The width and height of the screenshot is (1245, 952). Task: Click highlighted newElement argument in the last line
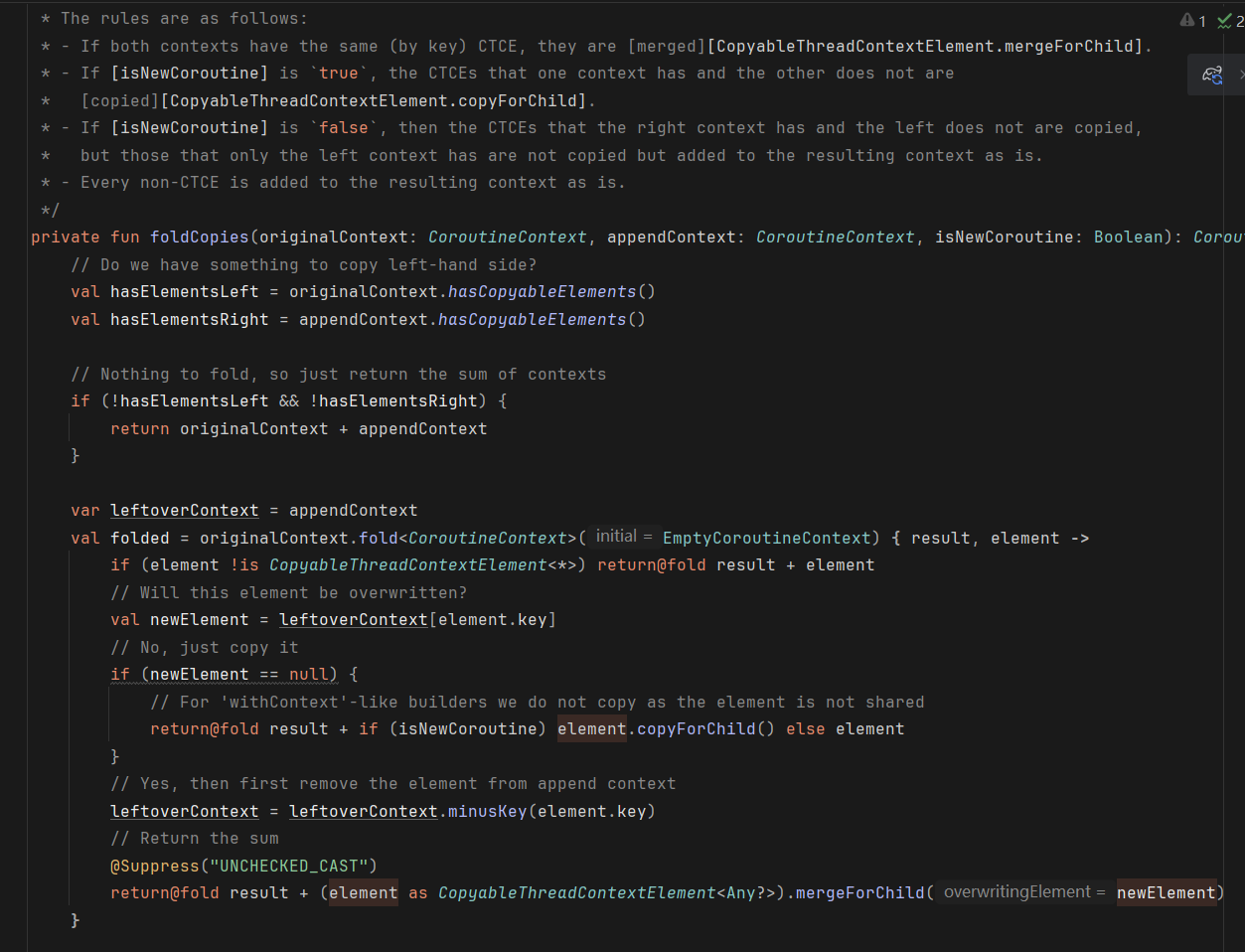1166,892
